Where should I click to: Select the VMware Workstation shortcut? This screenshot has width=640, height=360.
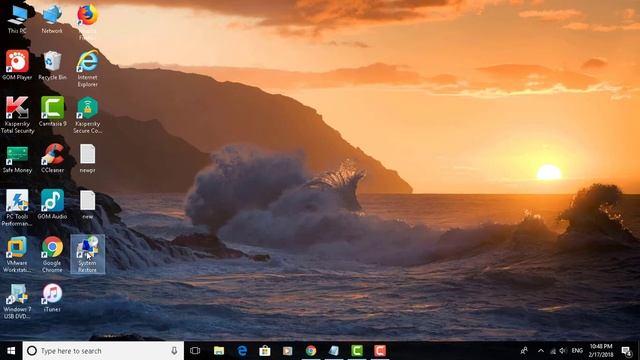point(17,255)
